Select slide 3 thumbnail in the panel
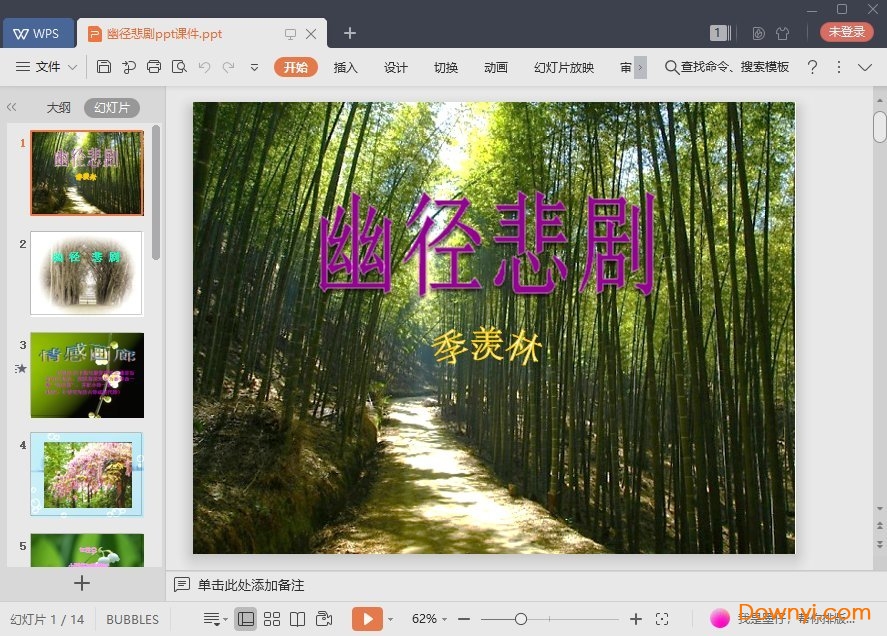The image size is (887, 636). [86, 374]
